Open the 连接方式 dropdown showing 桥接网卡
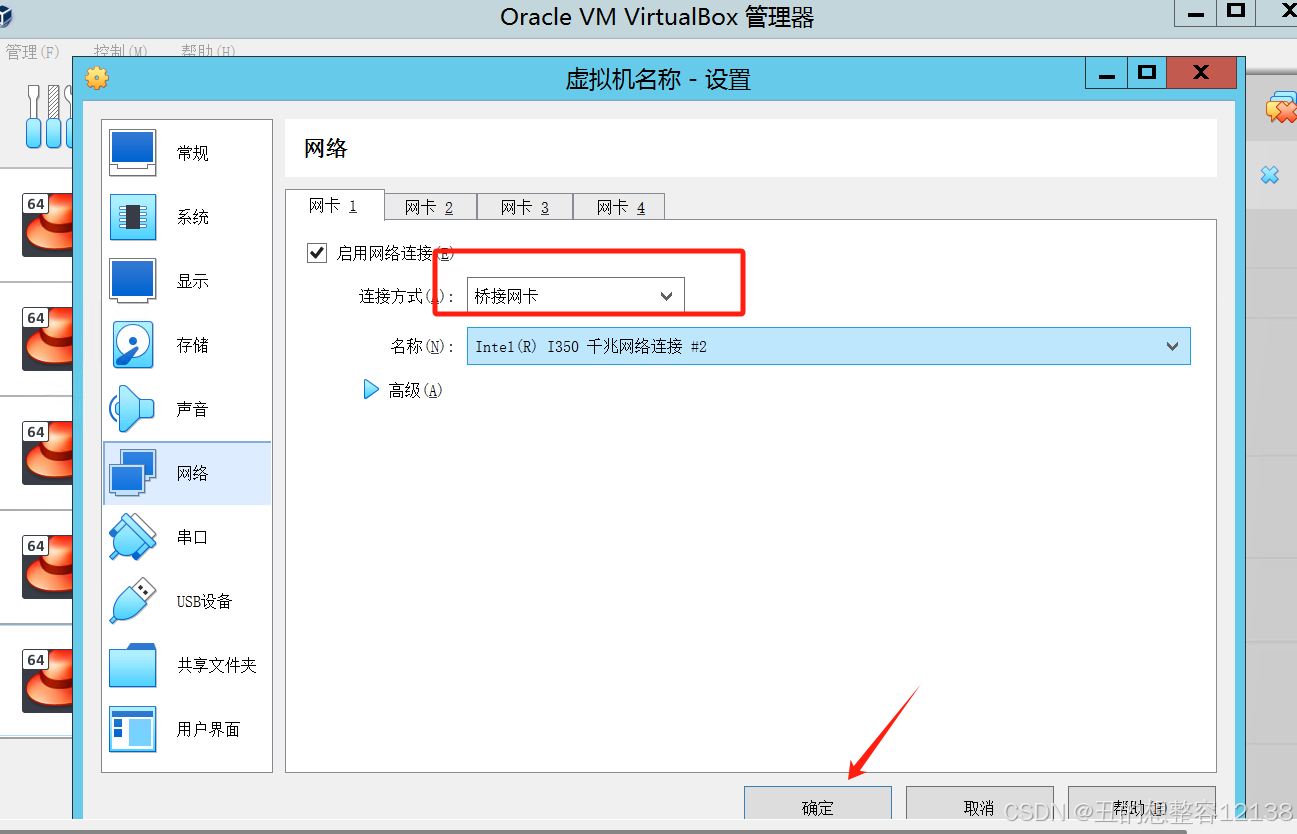 click(576, 296)
